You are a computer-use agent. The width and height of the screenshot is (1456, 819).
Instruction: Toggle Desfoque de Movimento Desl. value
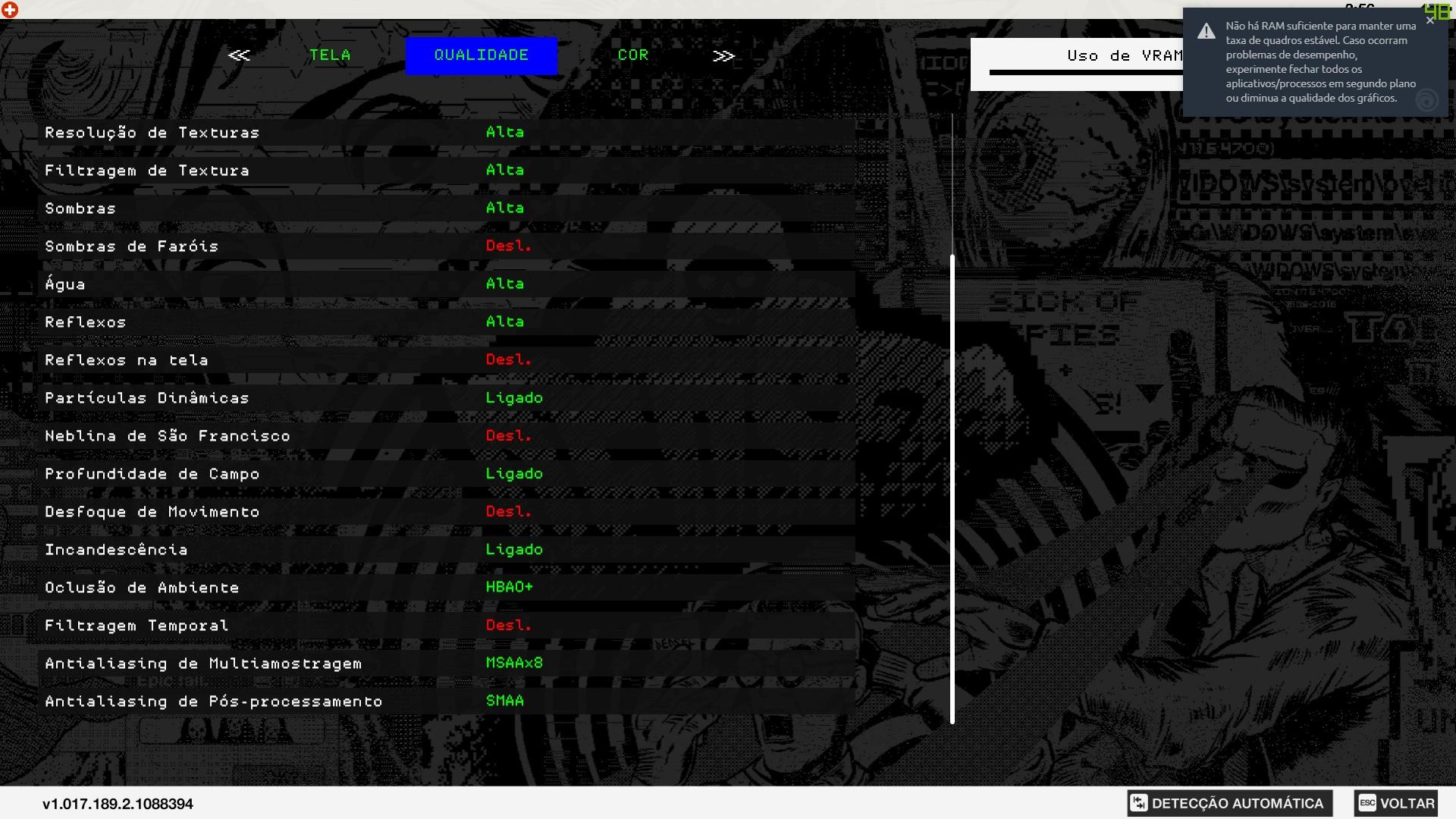click(x=509, y=511)
